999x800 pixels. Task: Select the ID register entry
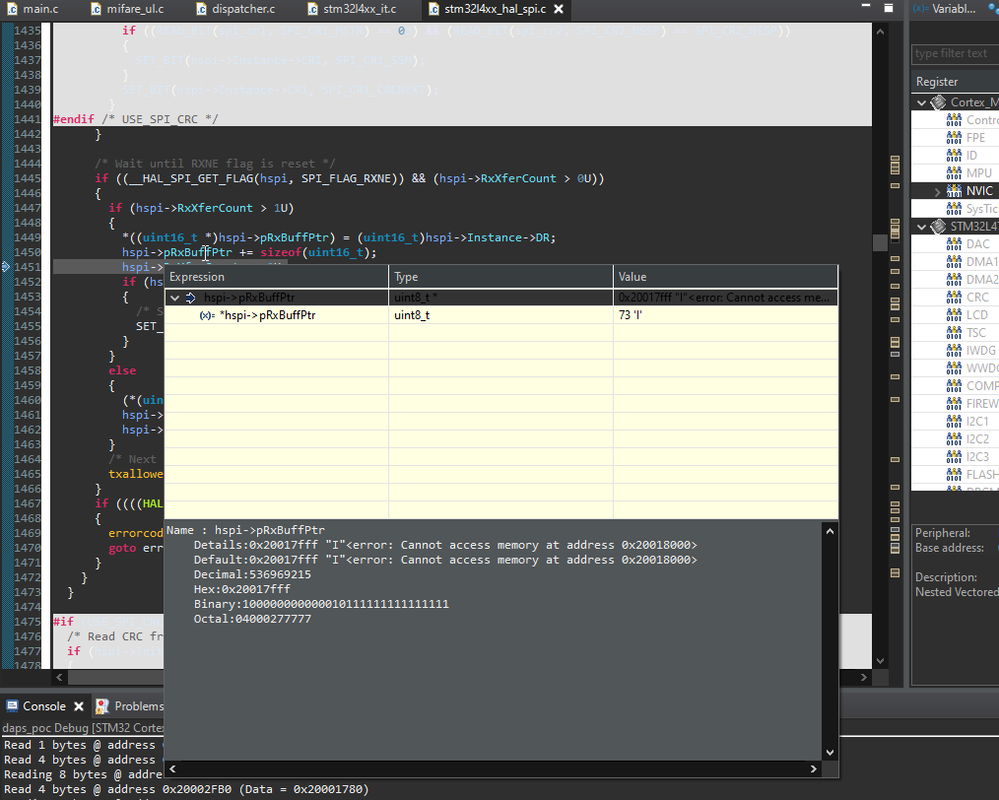click(972, 155)
